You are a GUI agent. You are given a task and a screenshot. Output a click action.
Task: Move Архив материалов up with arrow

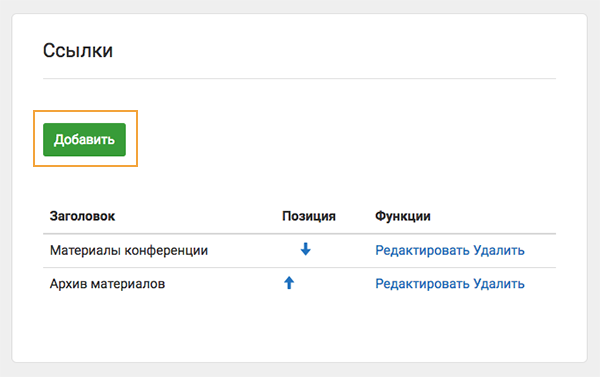(289, 283)
